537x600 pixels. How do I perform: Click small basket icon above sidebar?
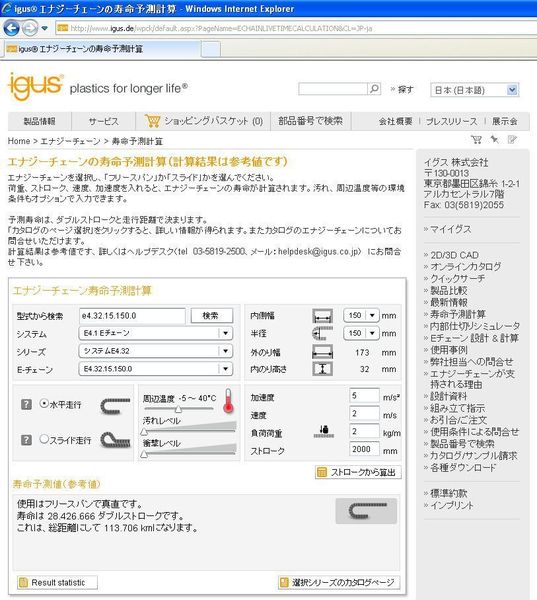477,139
